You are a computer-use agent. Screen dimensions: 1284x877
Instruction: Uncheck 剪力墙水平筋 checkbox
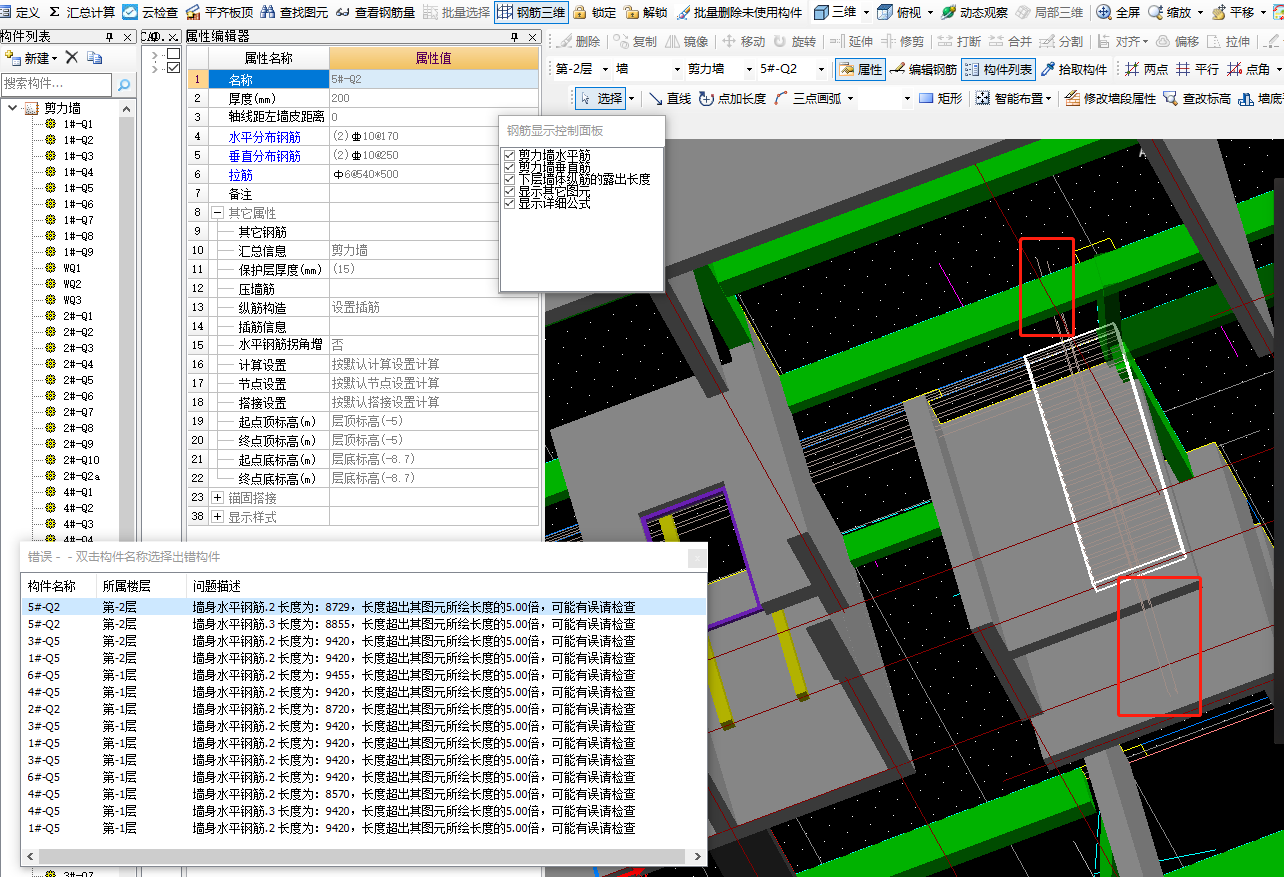510,156
